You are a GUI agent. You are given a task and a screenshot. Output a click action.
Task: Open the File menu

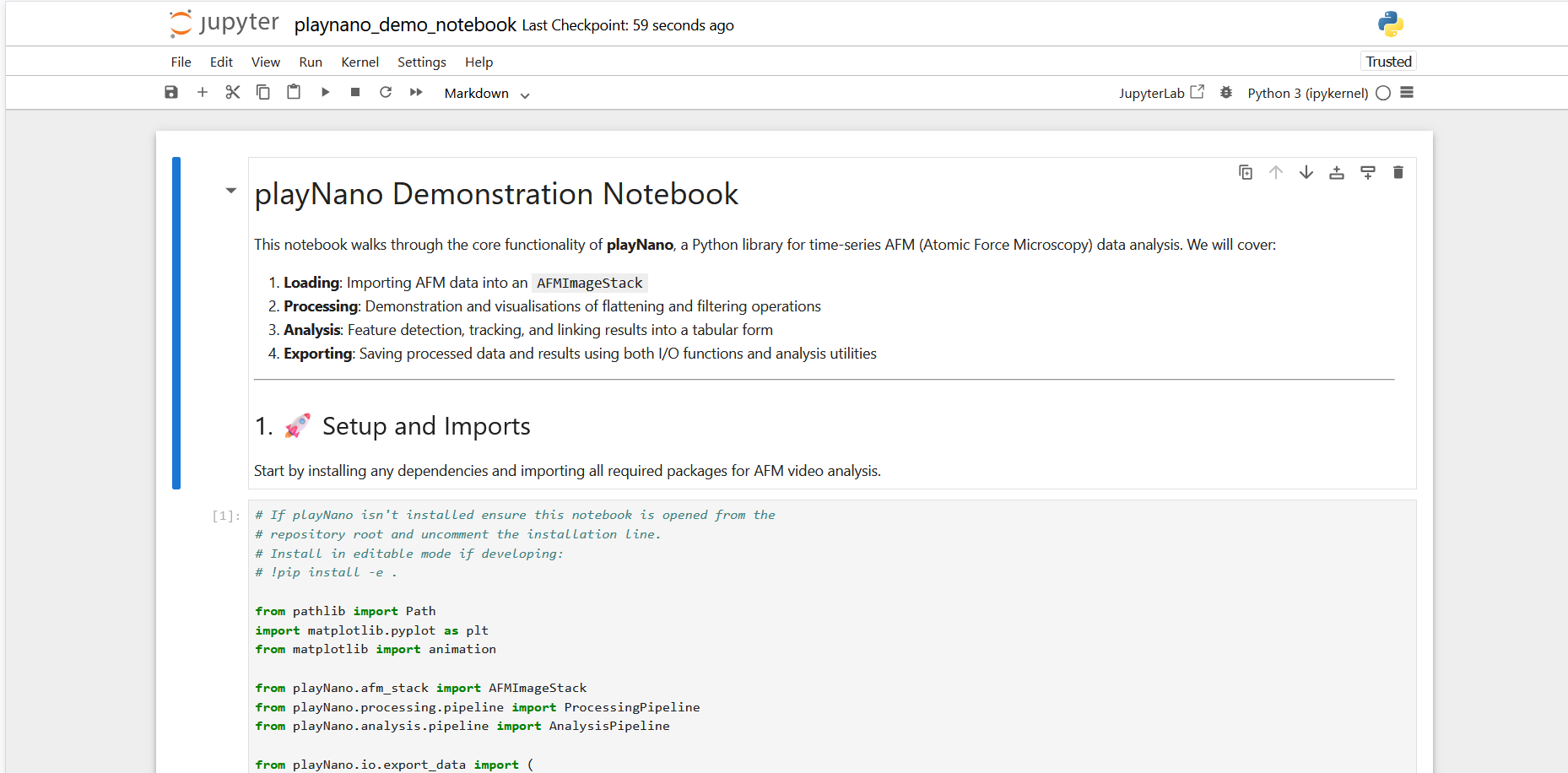pyautogui.click(x=181, y=62)
